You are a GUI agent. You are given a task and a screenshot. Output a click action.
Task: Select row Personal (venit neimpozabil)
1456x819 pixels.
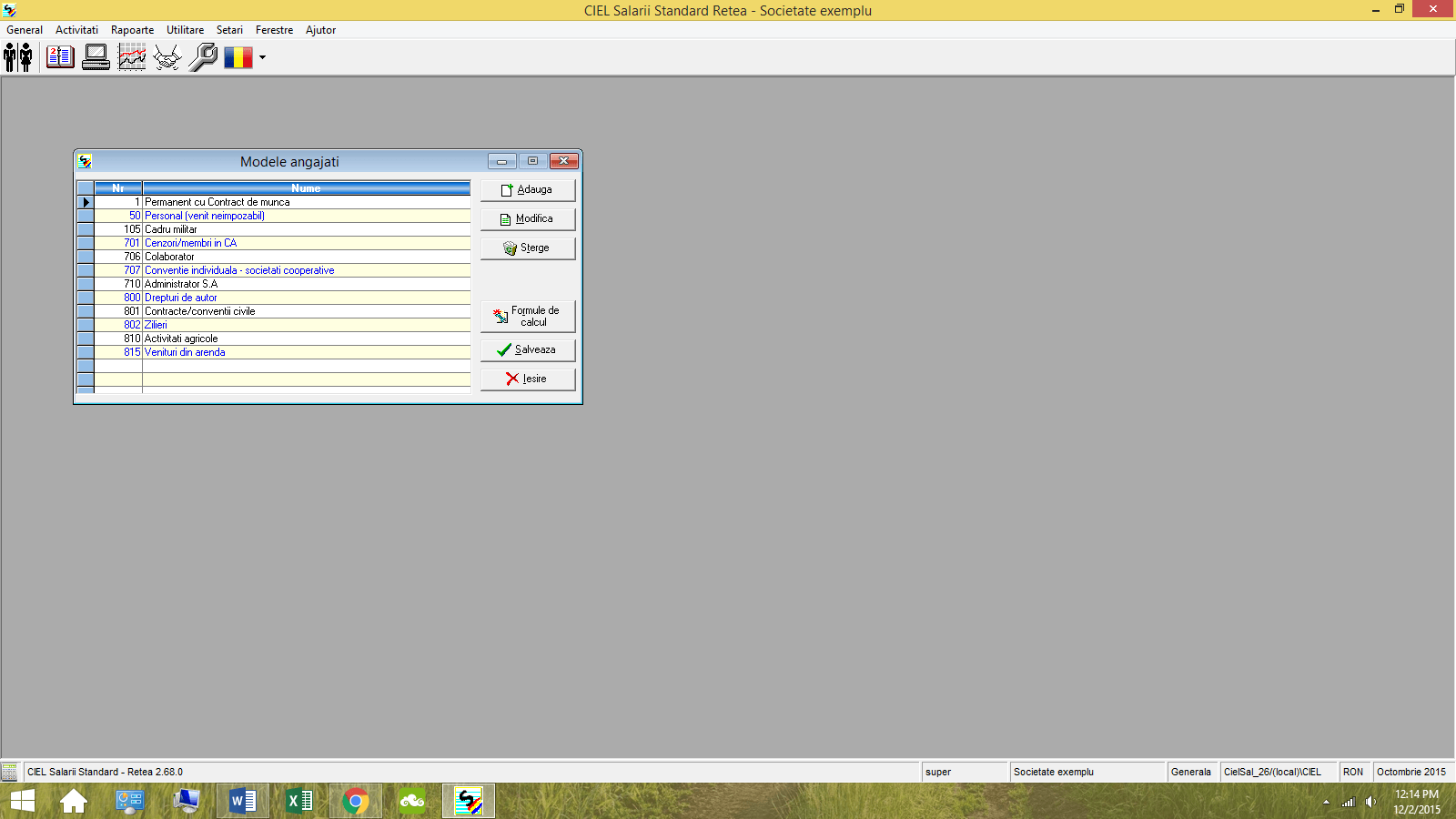click(282, 216)
